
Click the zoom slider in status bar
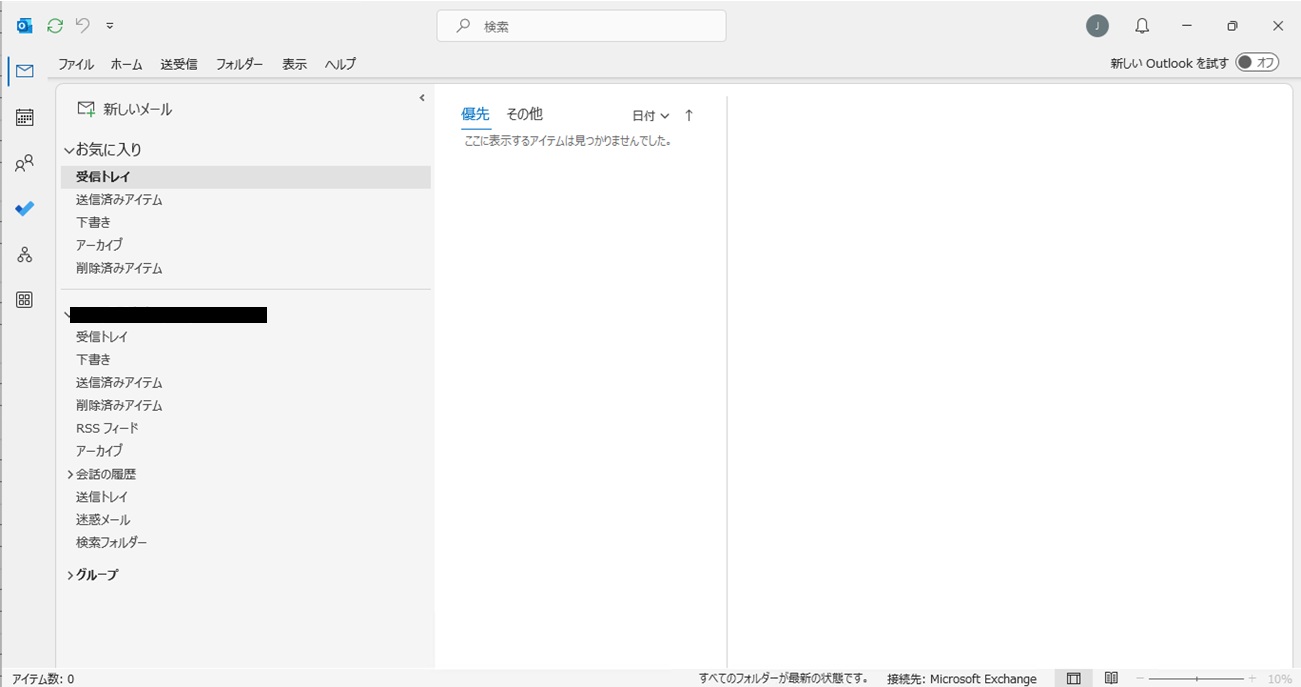pyautogui.click(x=1198, y=679)
